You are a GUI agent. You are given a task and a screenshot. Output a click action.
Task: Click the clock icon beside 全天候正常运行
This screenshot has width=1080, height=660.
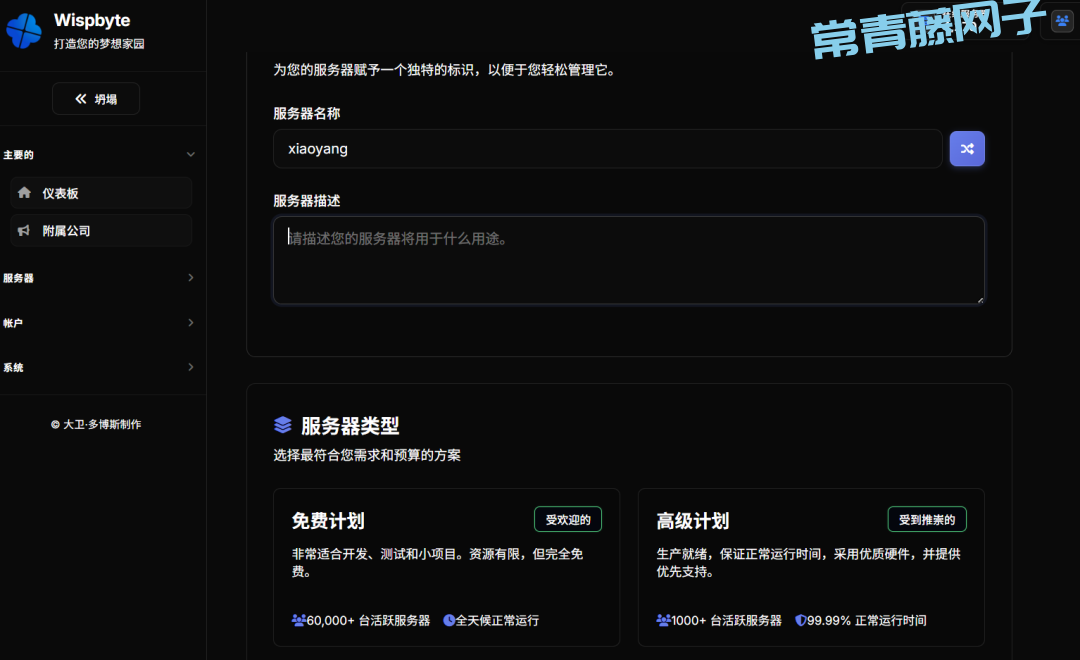449,620
